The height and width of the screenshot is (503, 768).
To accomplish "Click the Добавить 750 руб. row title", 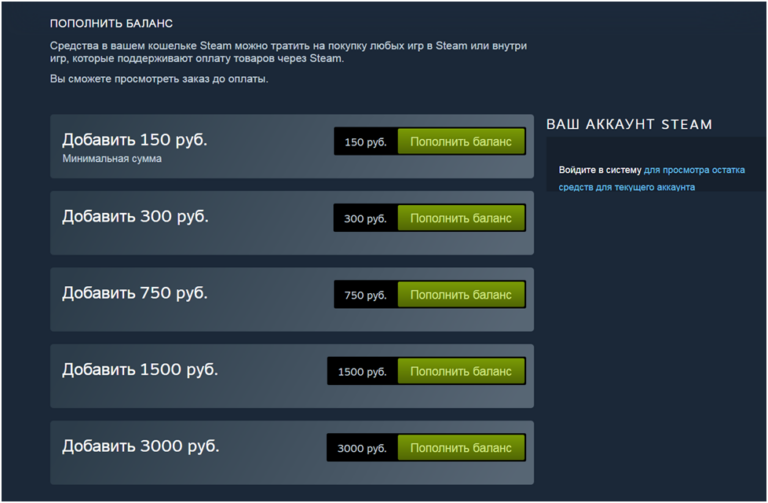I will [135, 293].
